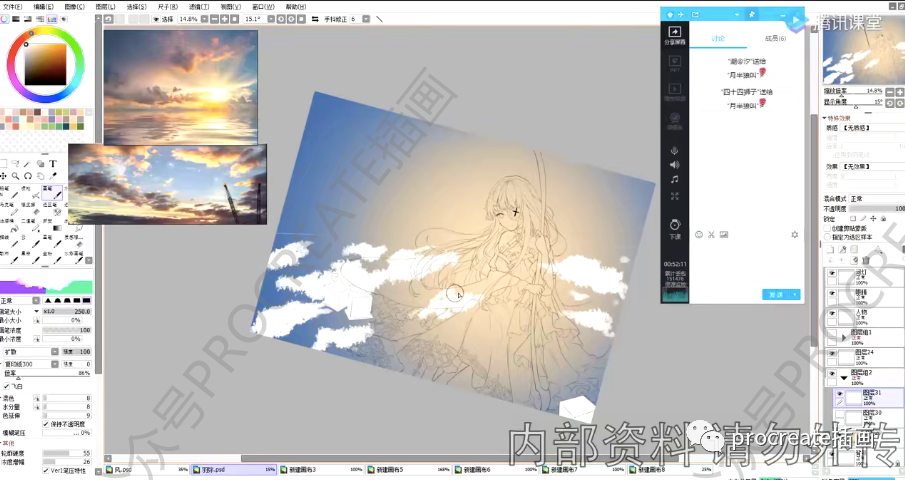
Task: Select the Text tool
Action: [53, 164]
